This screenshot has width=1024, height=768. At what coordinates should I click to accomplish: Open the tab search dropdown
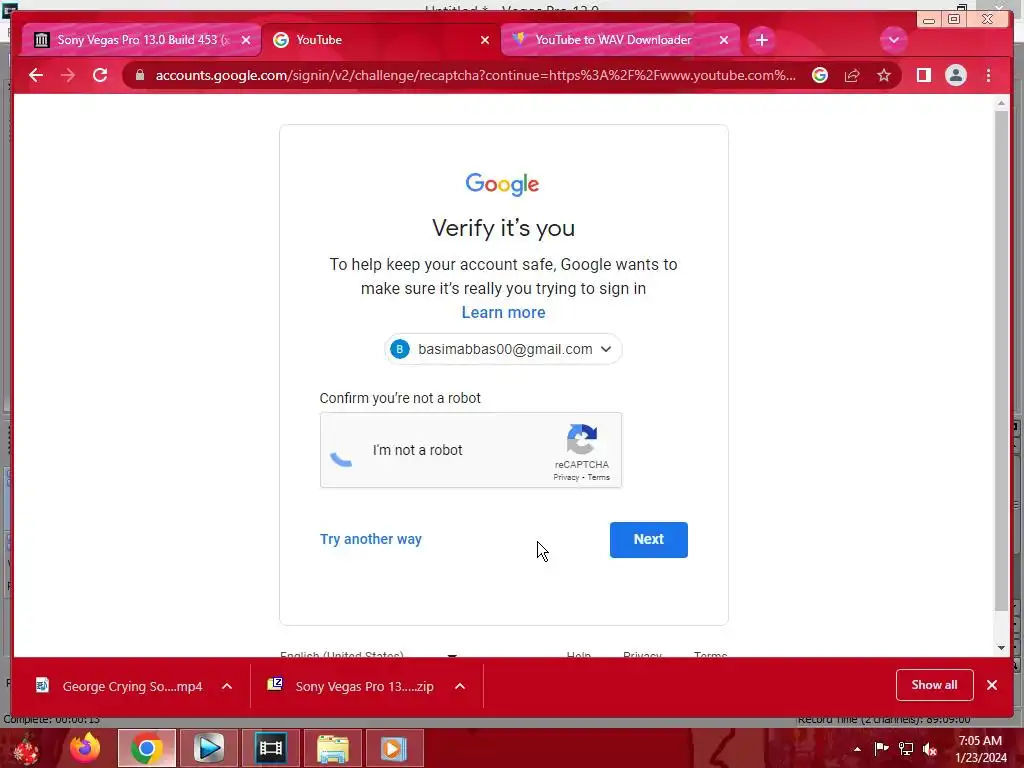tap(893, 40)
